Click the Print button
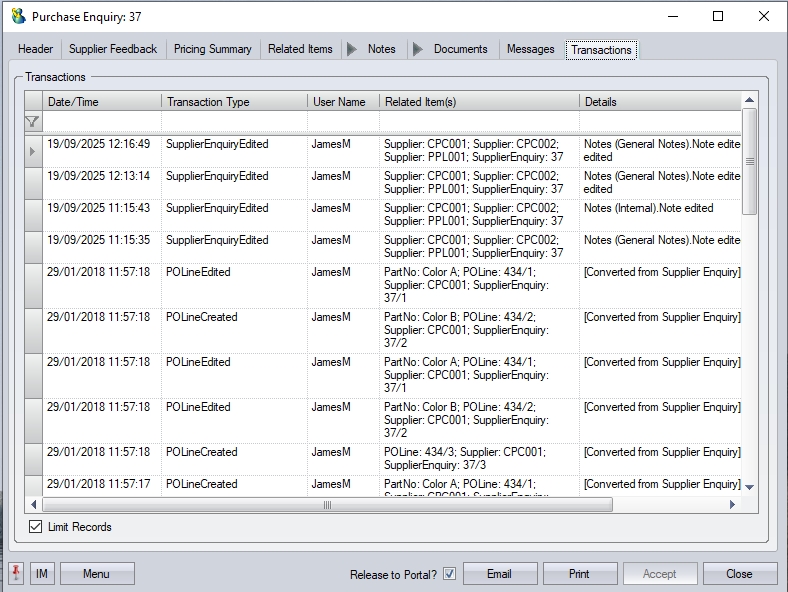788x592 pixels. point(579,574)
